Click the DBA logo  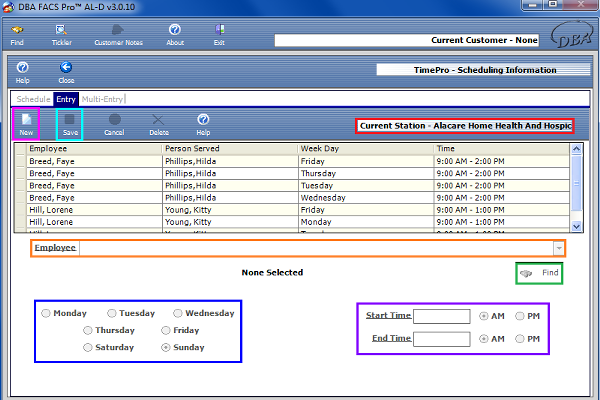point(572,35)
